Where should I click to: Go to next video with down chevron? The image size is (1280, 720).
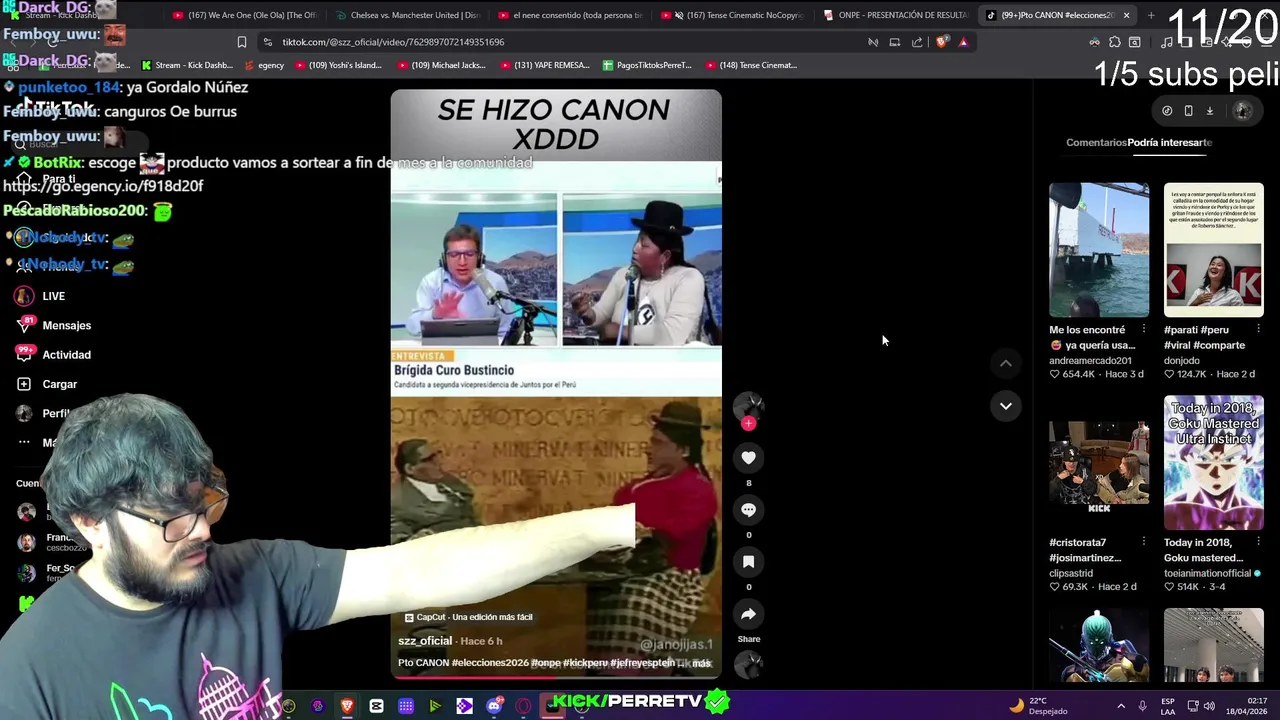1006,405
